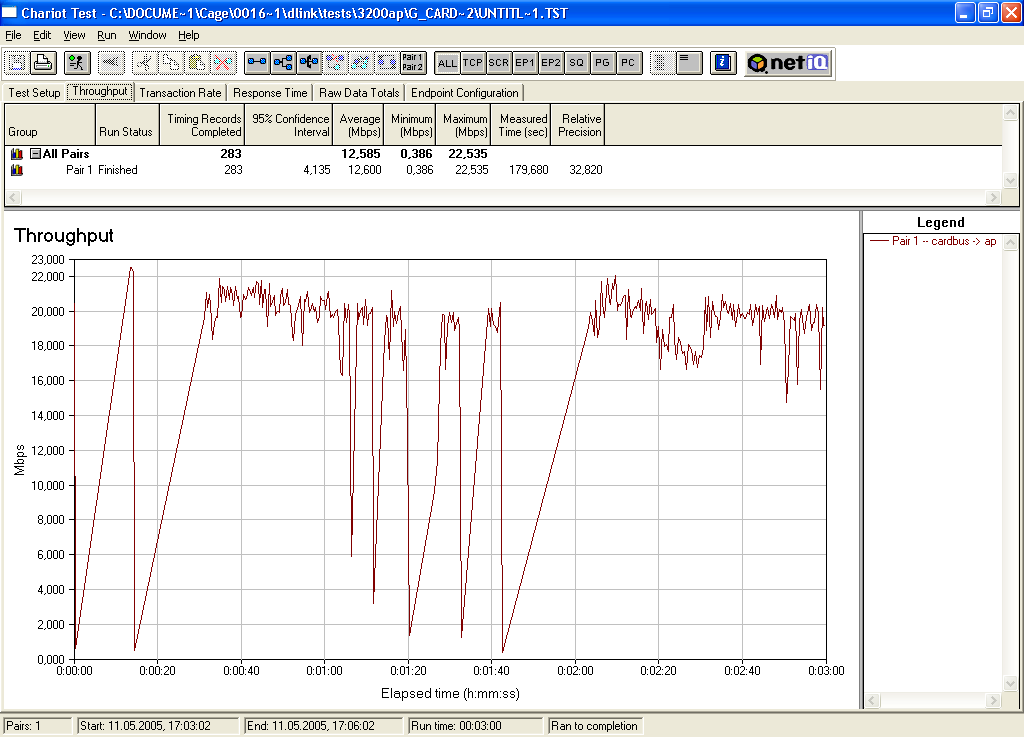The width and height of the screenshot is (1024, 737).
Task: Click the Timing Records Completed column header
Action: (202, 125)
